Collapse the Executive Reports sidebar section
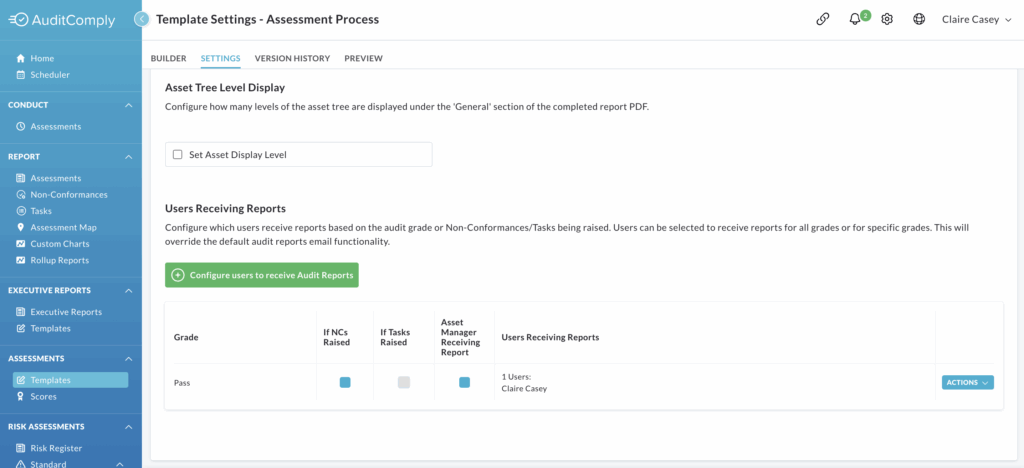The image size is (1024, 468). click(129, 290)
